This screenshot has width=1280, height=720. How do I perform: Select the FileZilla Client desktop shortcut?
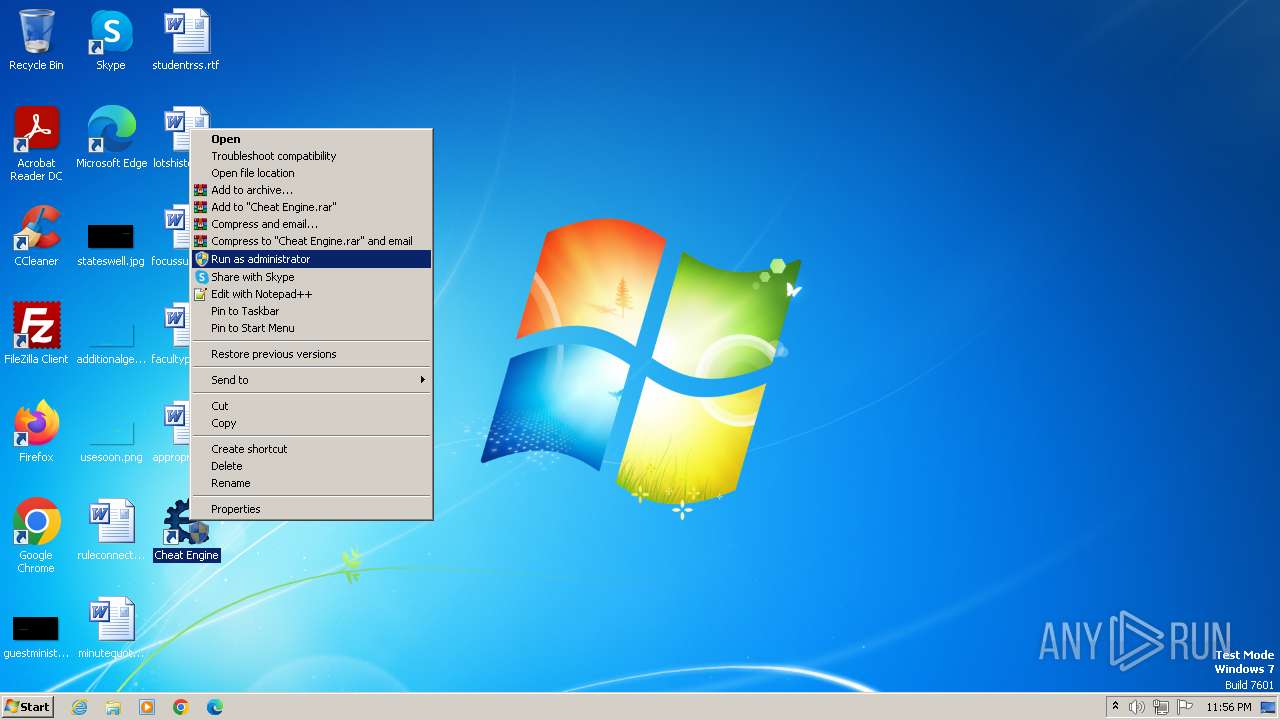click(36, 334)
